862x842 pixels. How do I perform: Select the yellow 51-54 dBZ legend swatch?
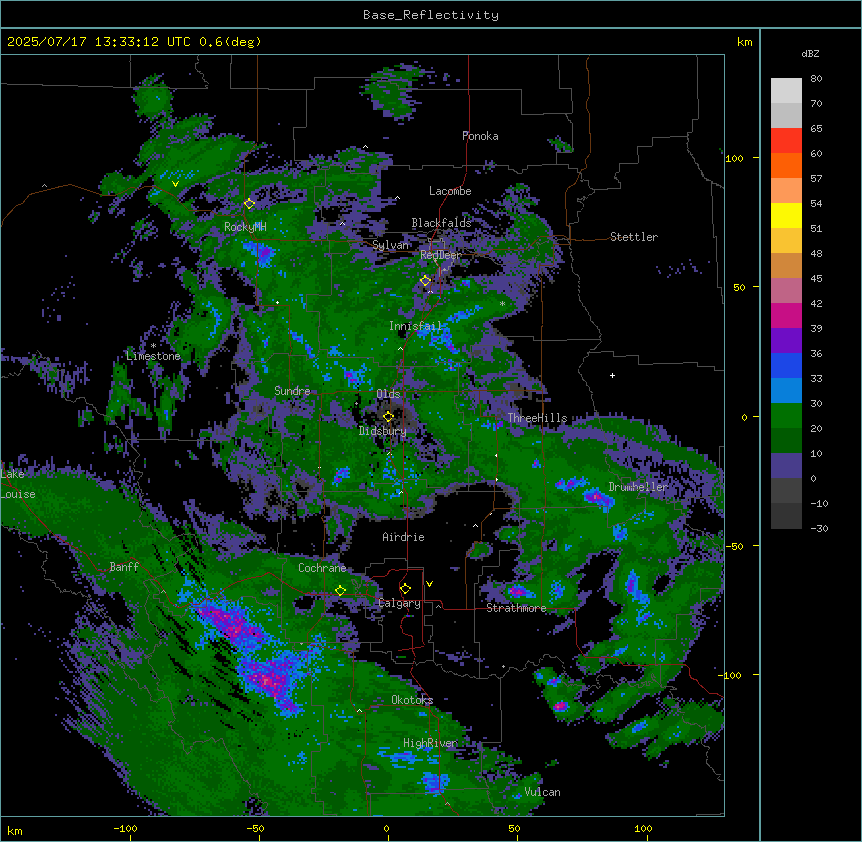(x=786, y=215)
